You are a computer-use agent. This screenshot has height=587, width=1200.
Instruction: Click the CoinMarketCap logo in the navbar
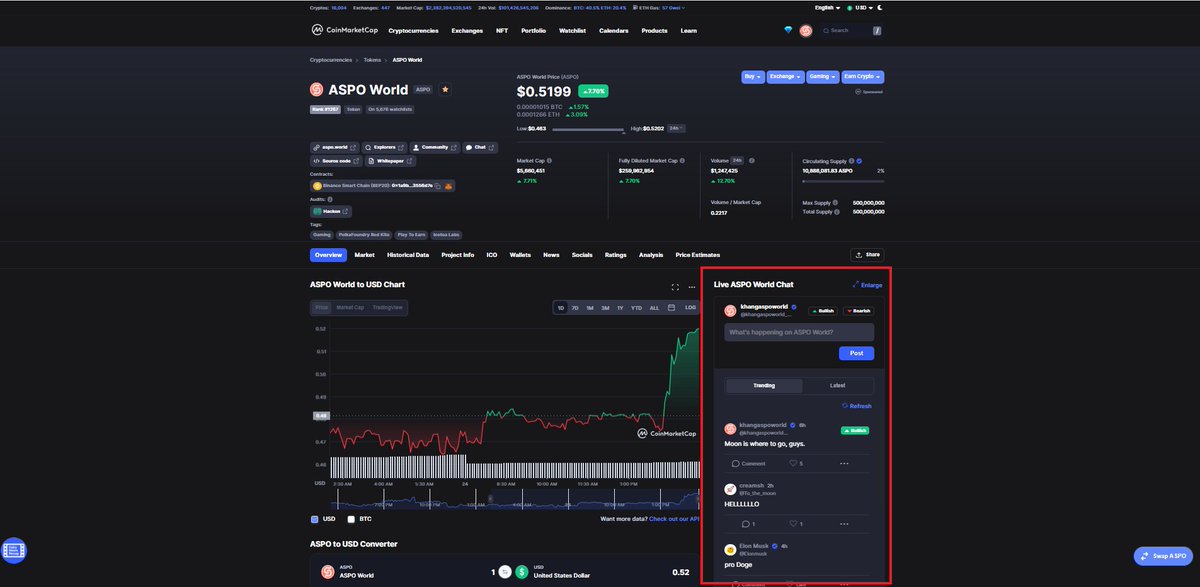click(x=345, y=30)
